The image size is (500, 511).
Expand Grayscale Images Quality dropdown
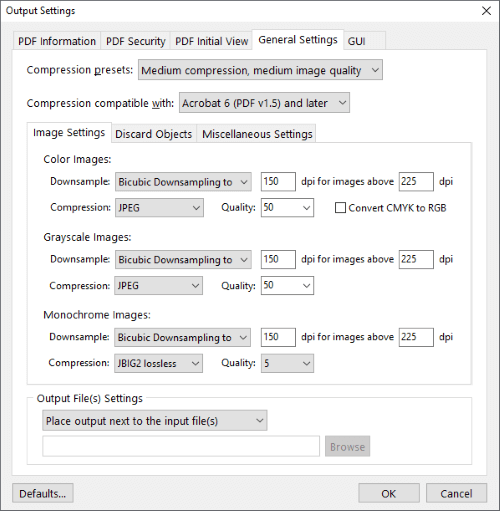(287, 286)
